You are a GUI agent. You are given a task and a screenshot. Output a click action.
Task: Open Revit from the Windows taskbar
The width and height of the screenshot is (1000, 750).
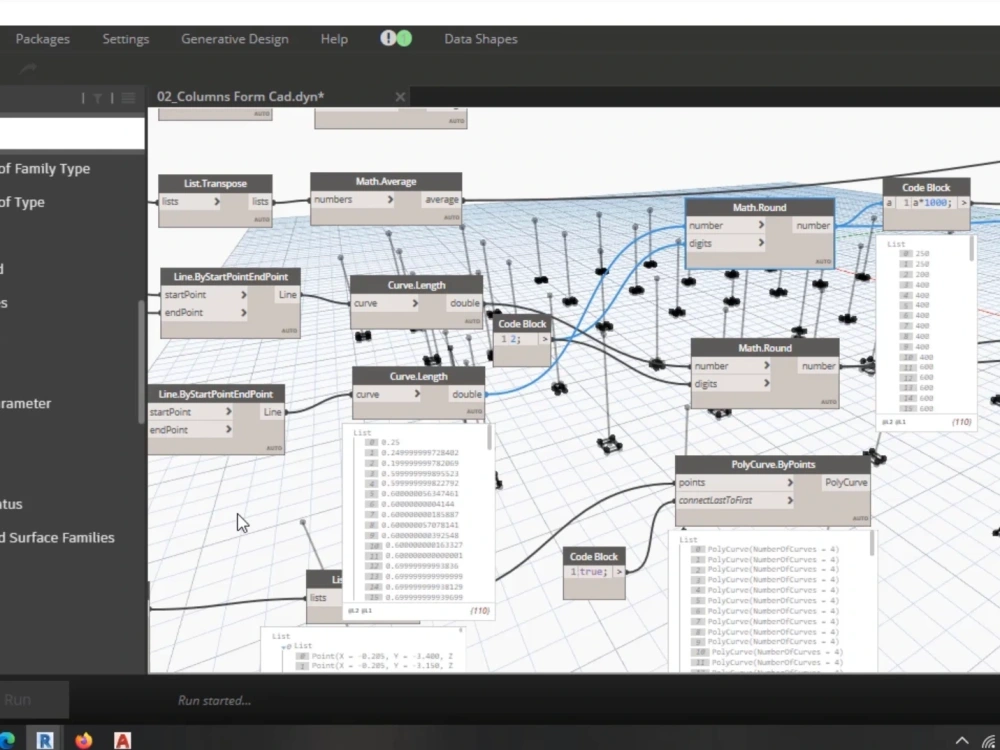[46, 740]
